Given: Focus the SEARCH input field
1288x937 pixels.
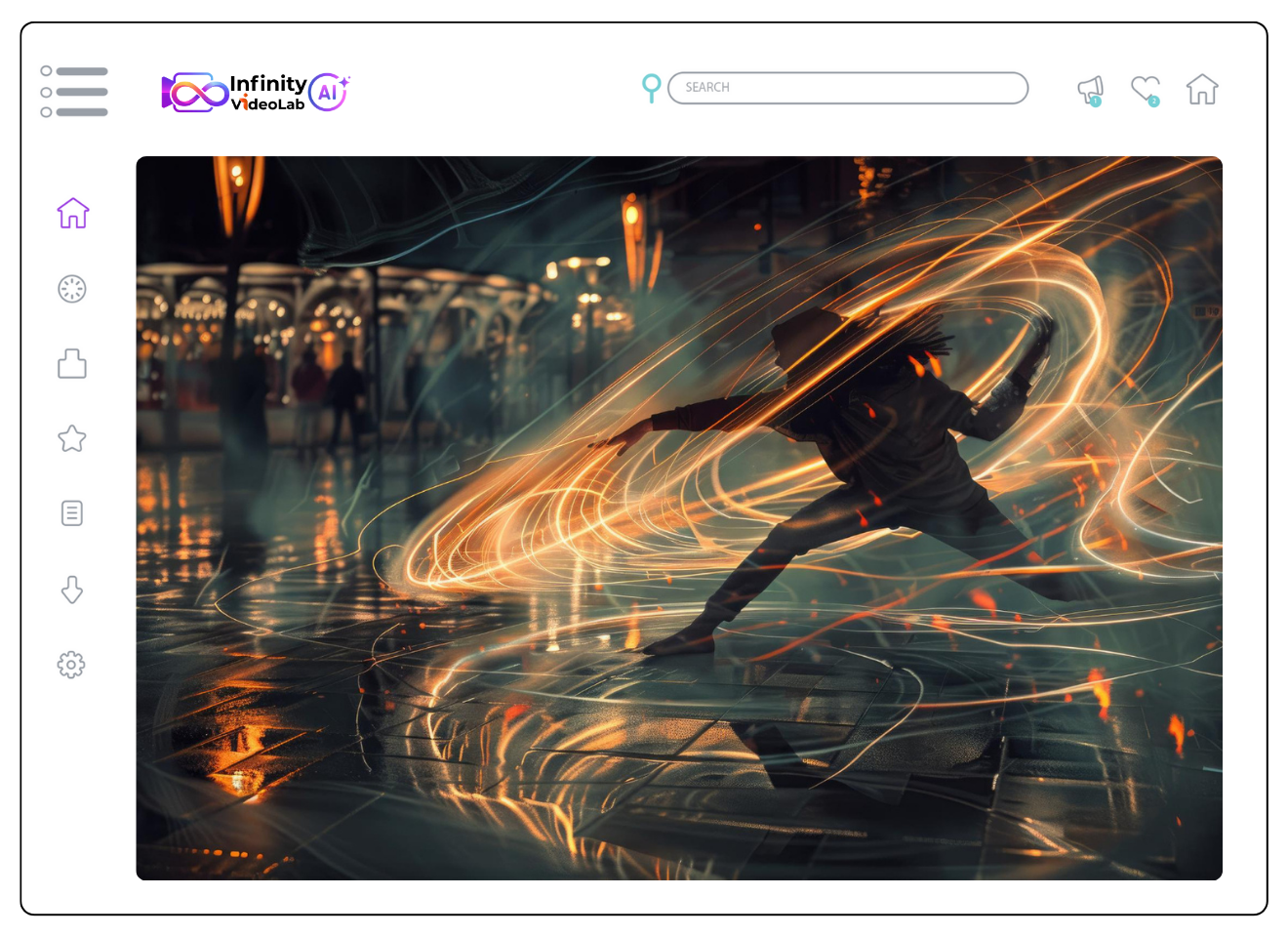Looking at the screenshot, I should click(848, 88).
